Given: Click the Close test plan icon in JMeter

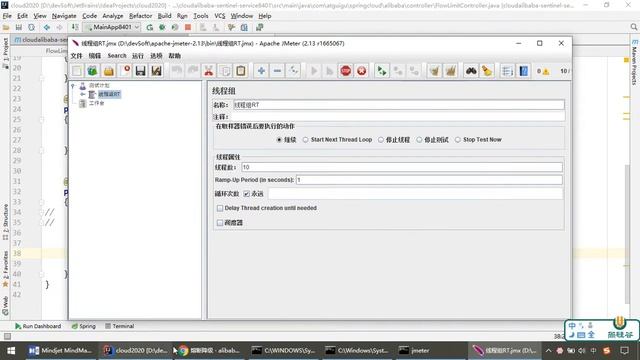Looking at the screenshot, I should click(x=124, y=71).
